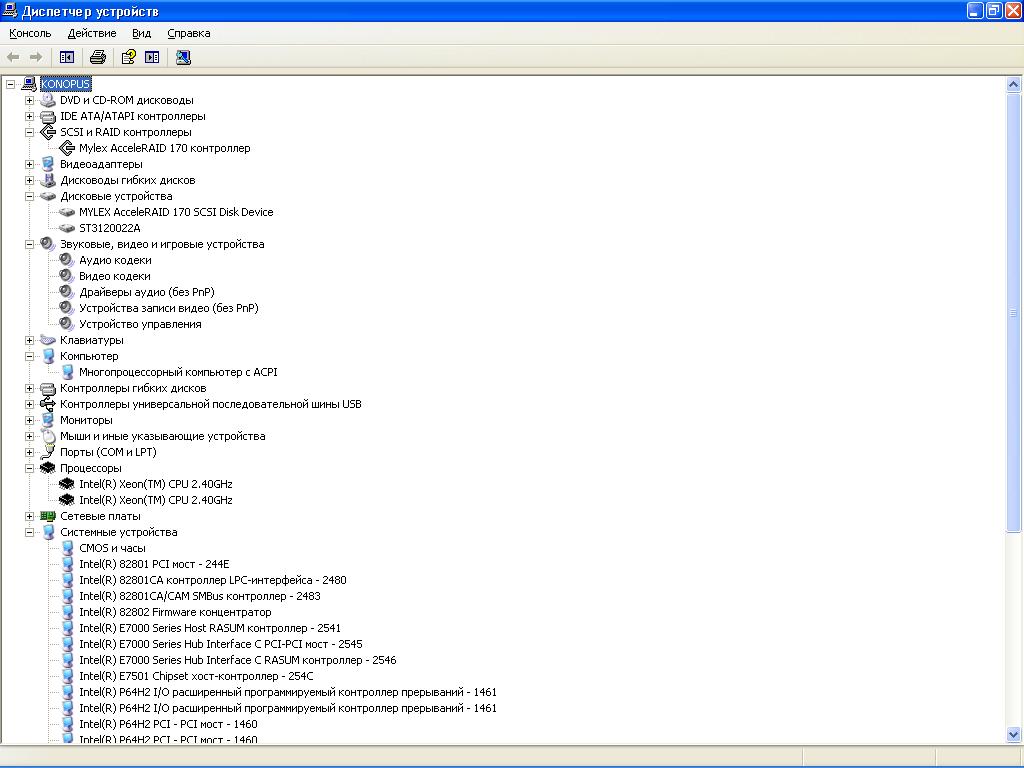
Task: Collapse the Системные устройства node
Action: [30, 532]
